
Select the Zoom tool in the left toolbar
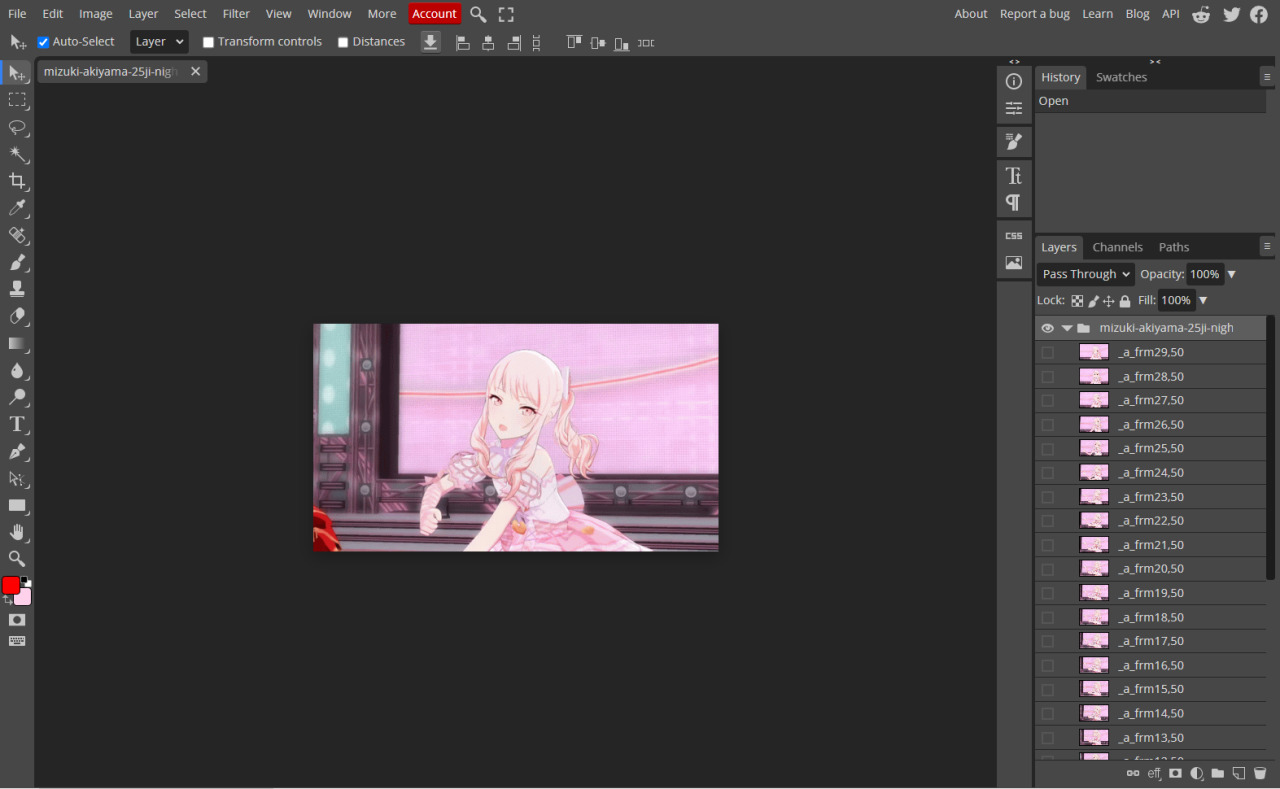coord(17,559)
